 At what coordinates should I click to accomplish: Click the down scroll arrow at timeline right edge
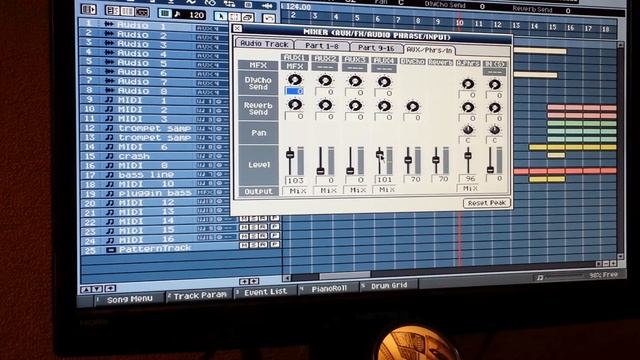pos(620,257)
